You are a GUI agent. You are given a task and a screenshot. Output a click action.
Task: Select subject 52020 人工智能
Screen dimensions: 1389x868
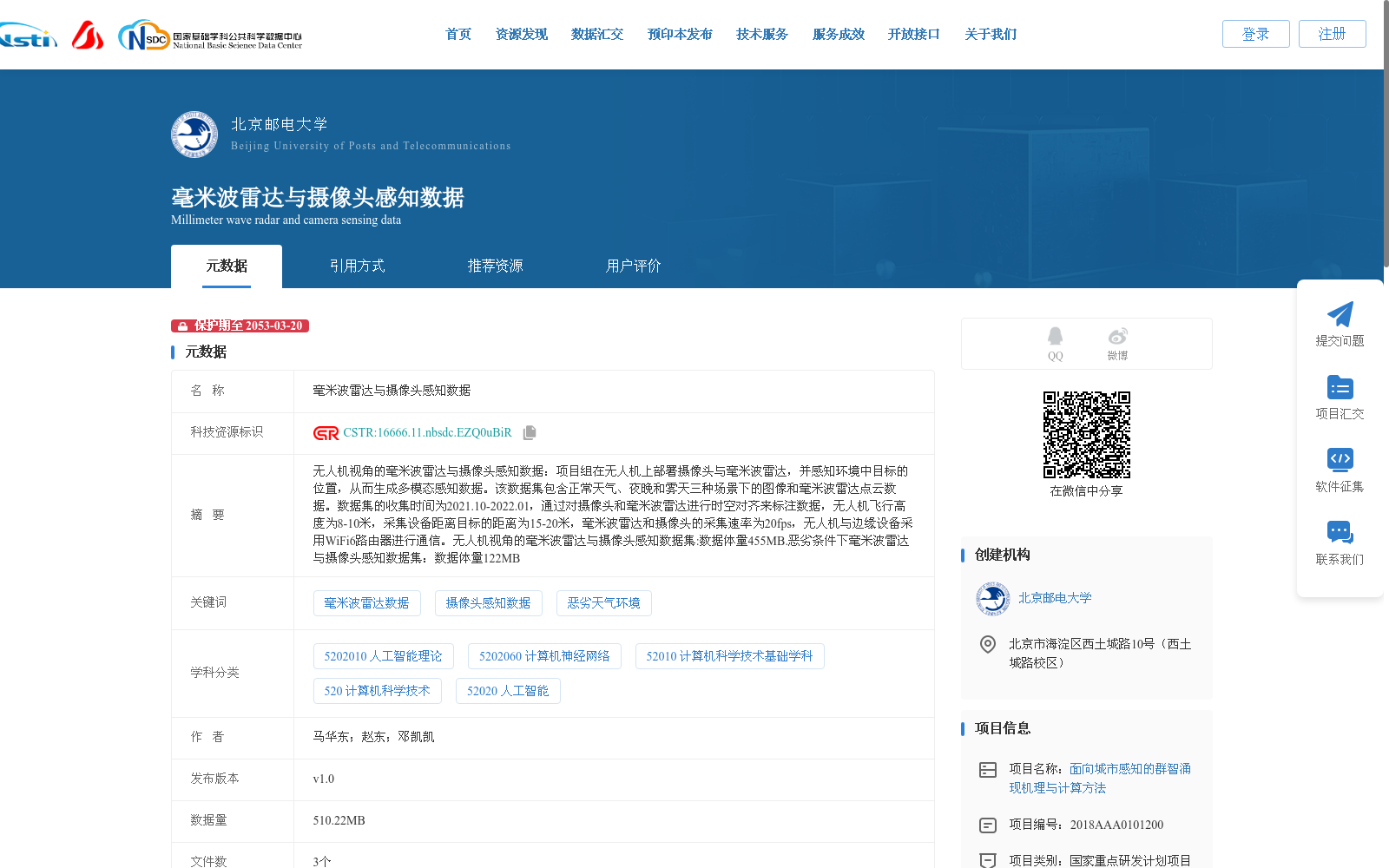[508, 691]
